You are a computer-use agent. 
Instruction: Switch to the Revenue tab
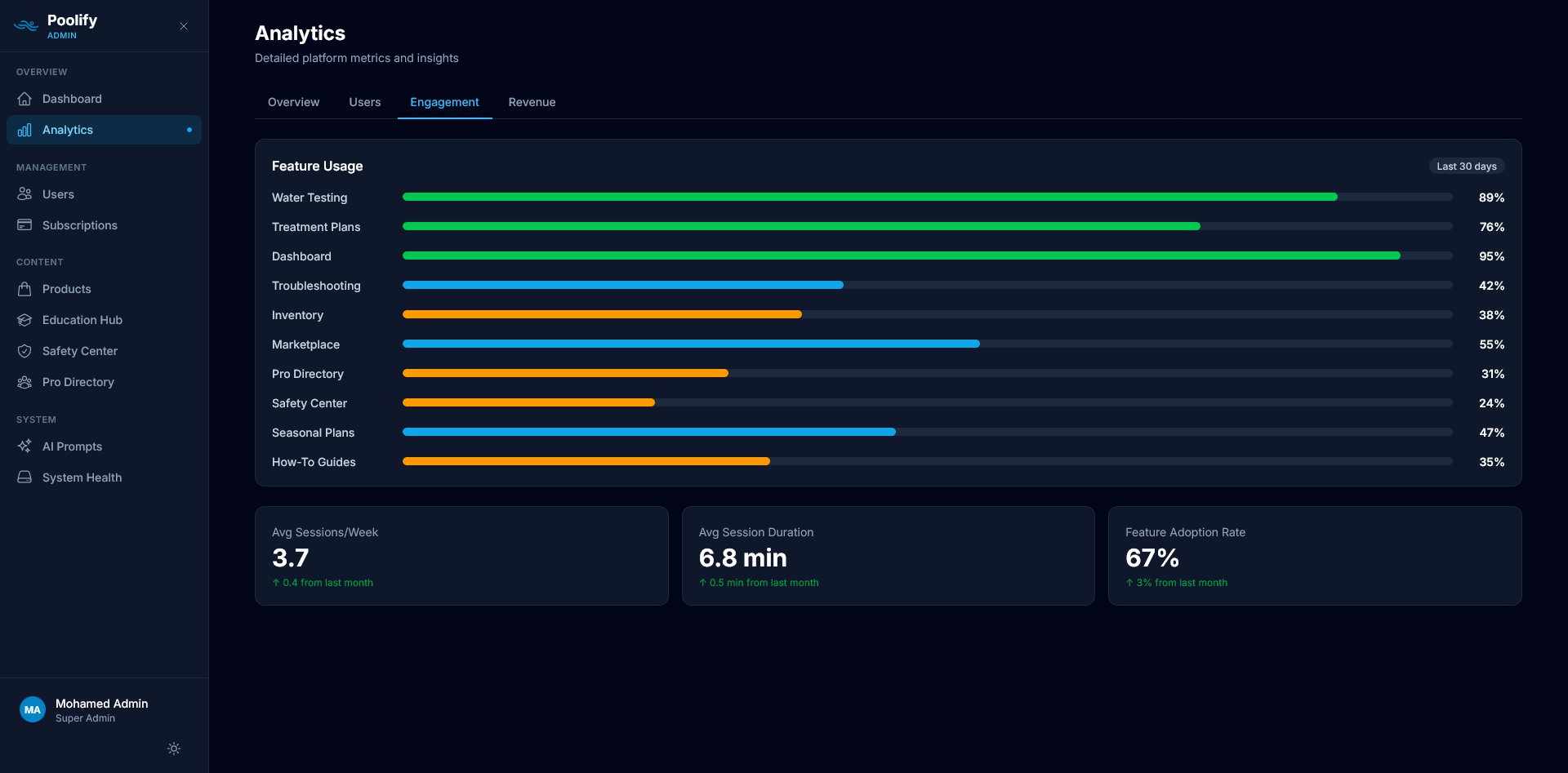[532, 101]
